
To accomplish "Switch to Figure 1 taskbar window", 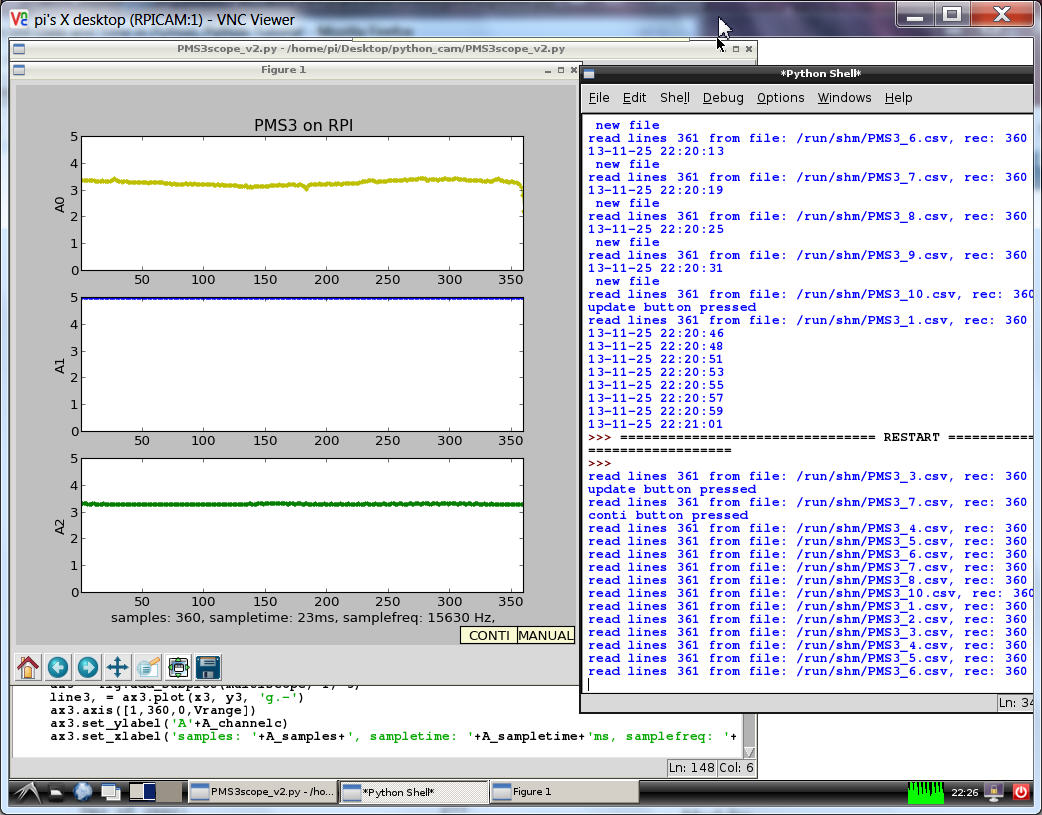I will 563,792.
